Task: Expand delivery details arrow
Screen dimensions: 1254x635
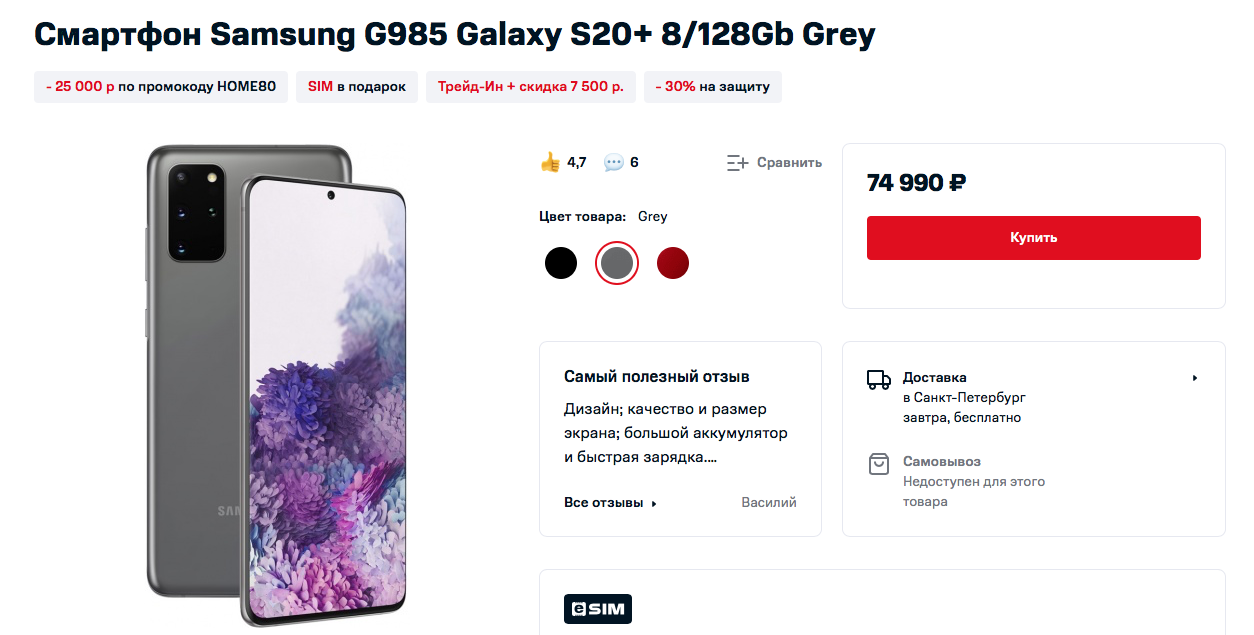Action: (x=1195, y=378)
